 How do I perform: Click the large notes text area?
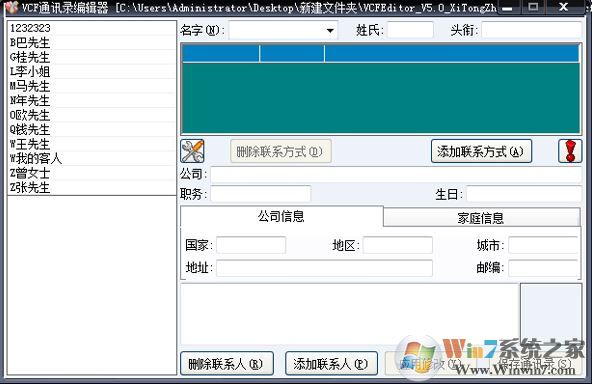point(350,314)
